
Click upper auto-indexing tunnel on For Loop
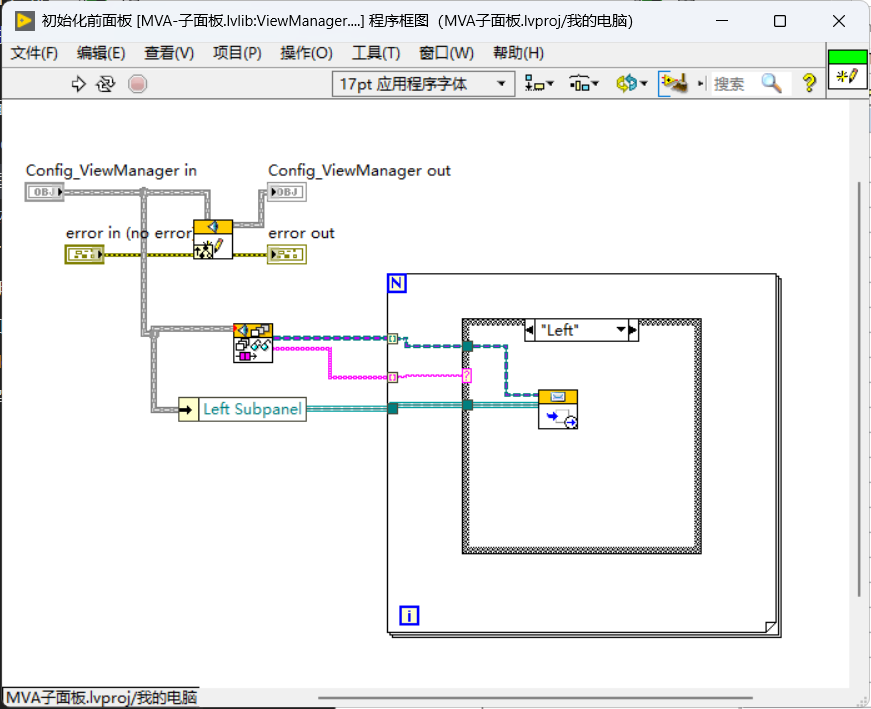tap(393, 338)
